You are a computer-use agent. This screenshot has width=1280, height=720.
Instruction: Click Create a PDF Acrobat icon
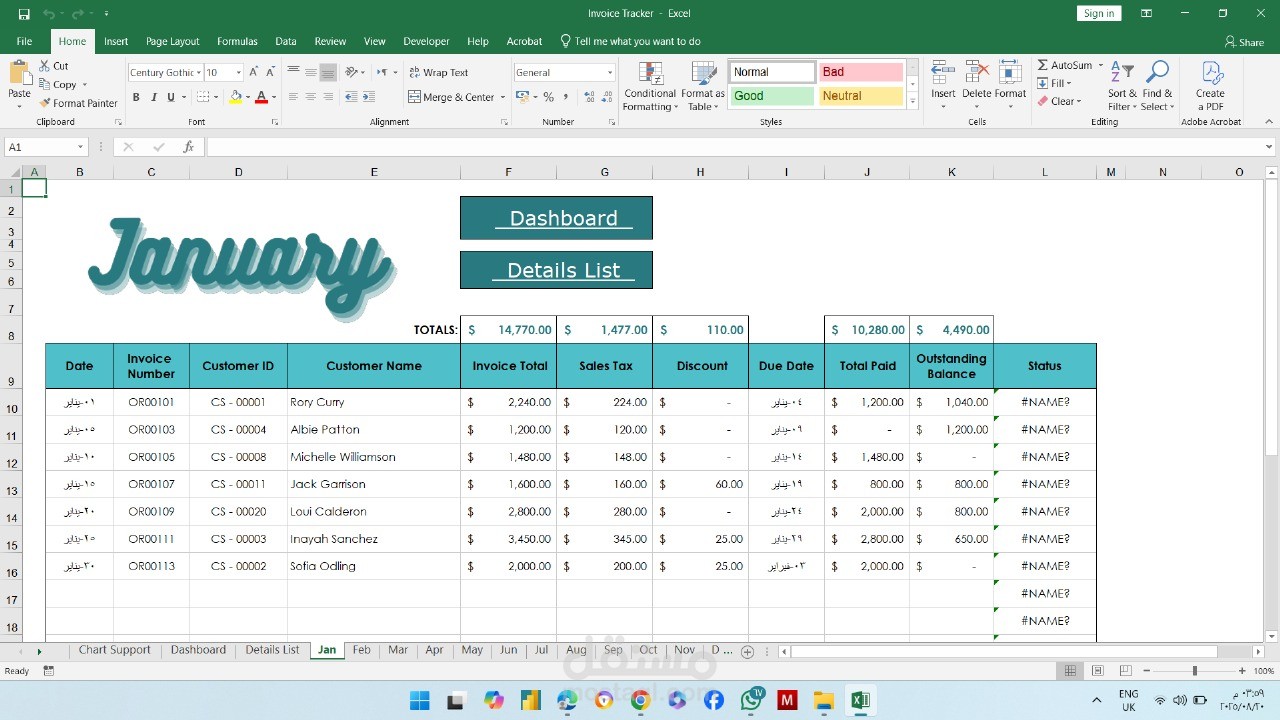(1211, 73)
